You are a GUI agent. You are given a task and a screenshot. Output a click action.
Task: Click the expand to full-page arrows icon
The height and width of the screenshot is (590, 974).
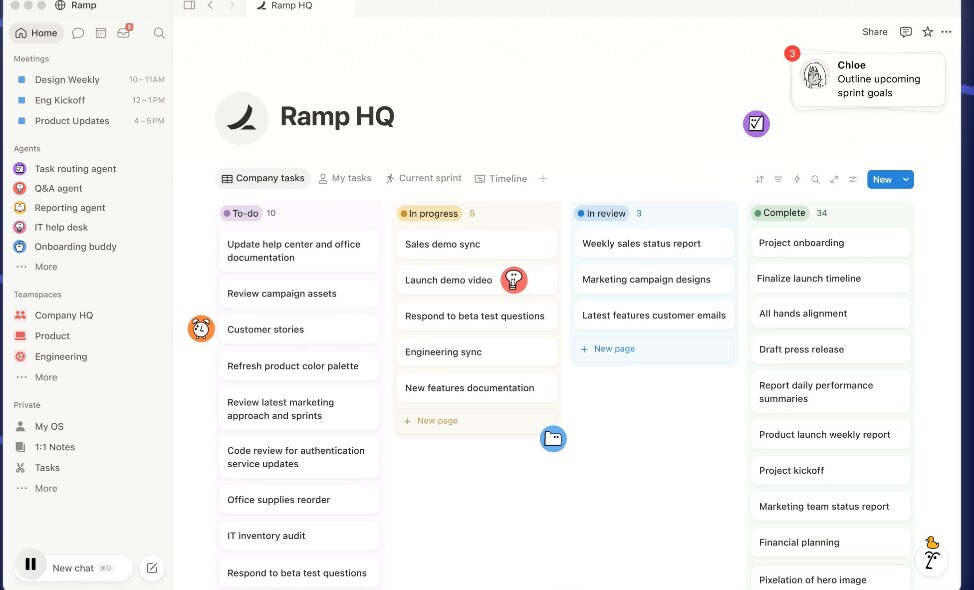(834, 179)
